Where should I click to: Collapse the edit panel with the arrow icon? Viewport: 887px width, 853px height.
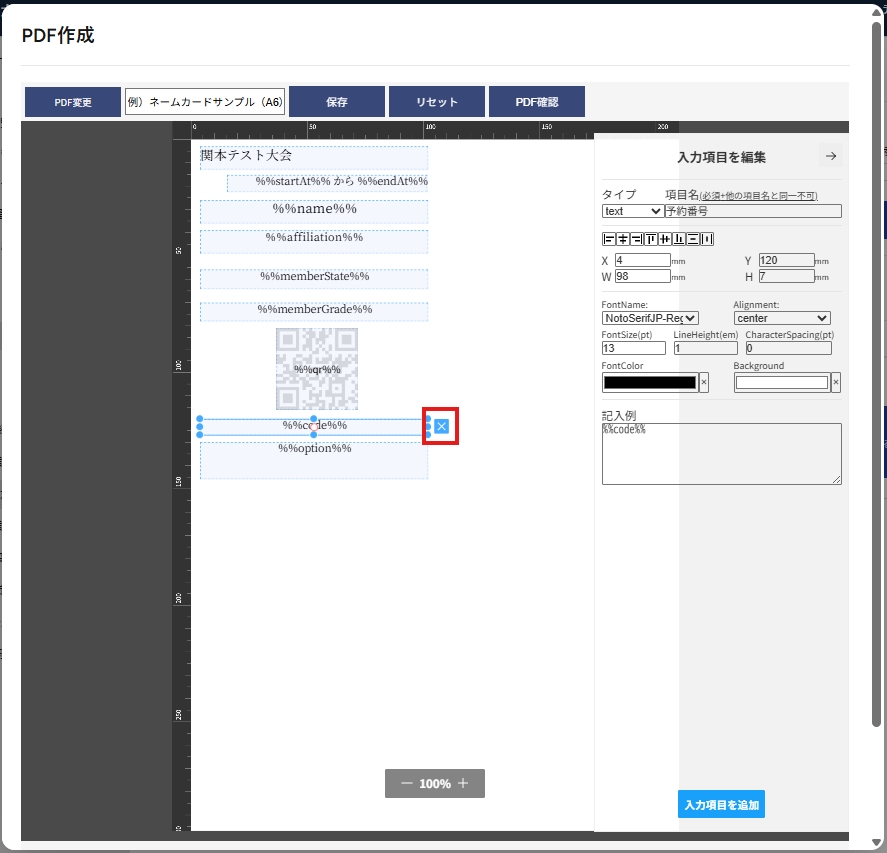click(830, 156)
